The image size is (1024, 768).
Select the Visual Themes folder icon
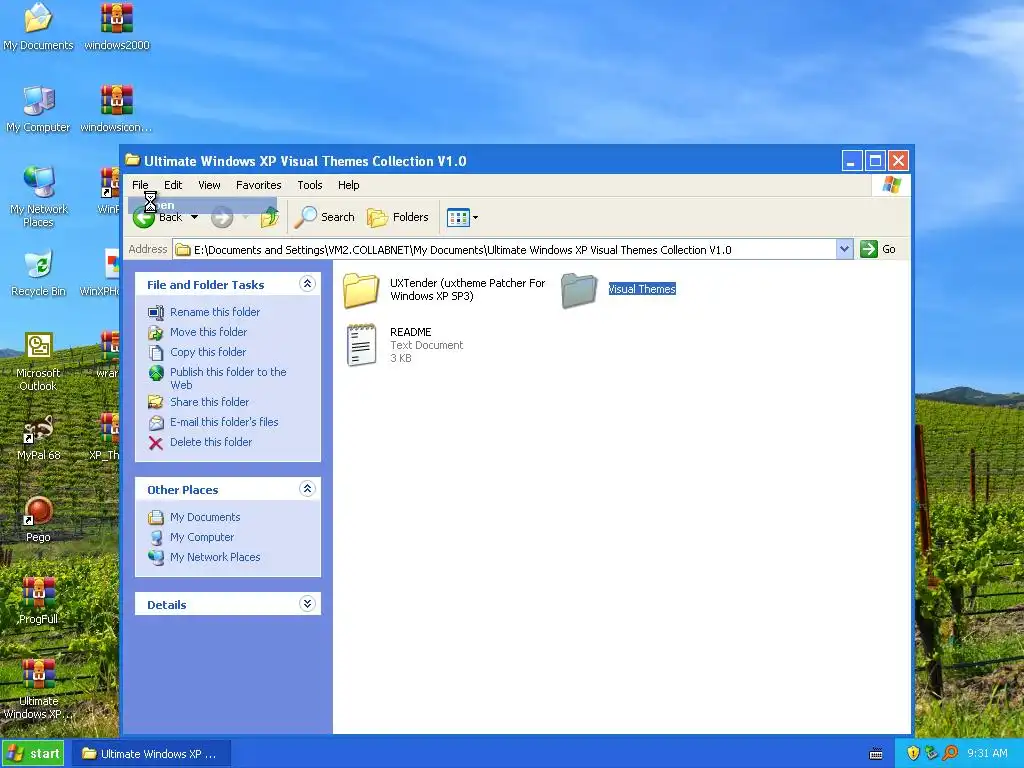tap(579, 290)
